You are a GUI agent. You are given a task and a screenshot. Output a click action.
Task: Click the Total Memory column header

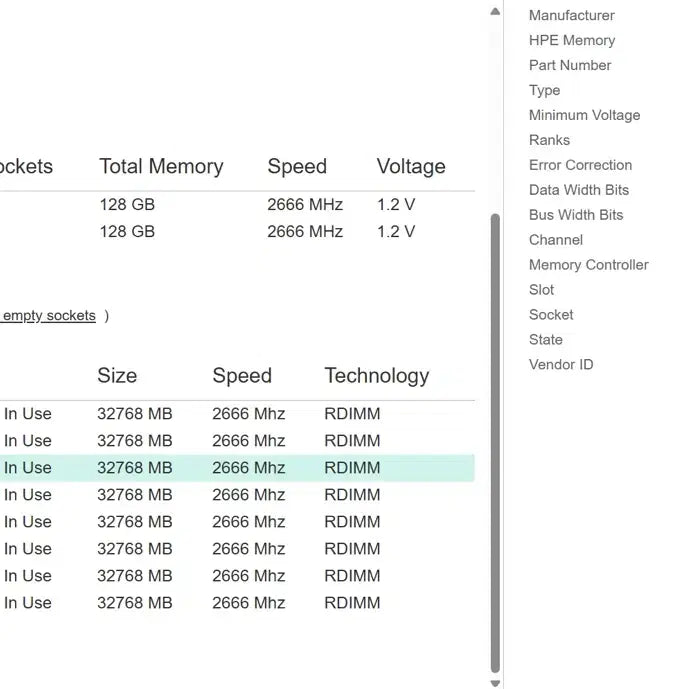click(161, 167)
